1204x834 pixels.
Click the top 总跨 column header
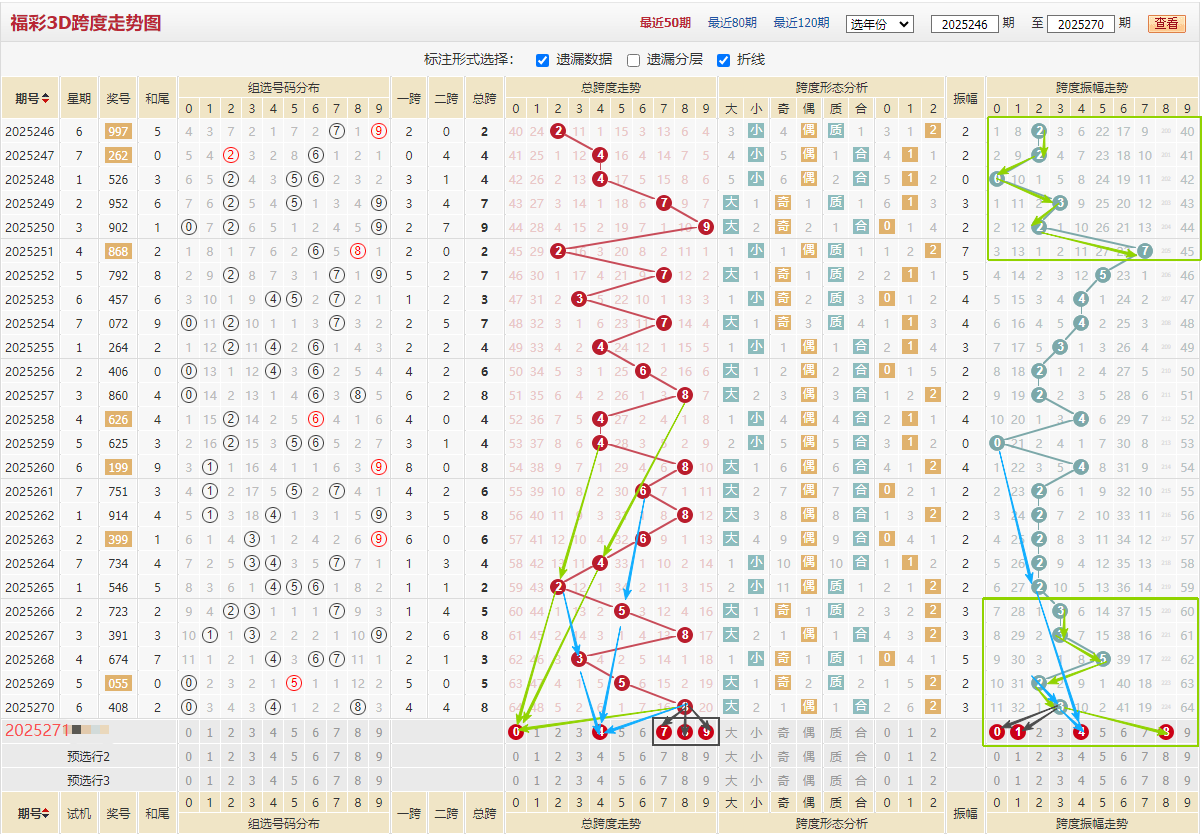click(x=484, y=99)
